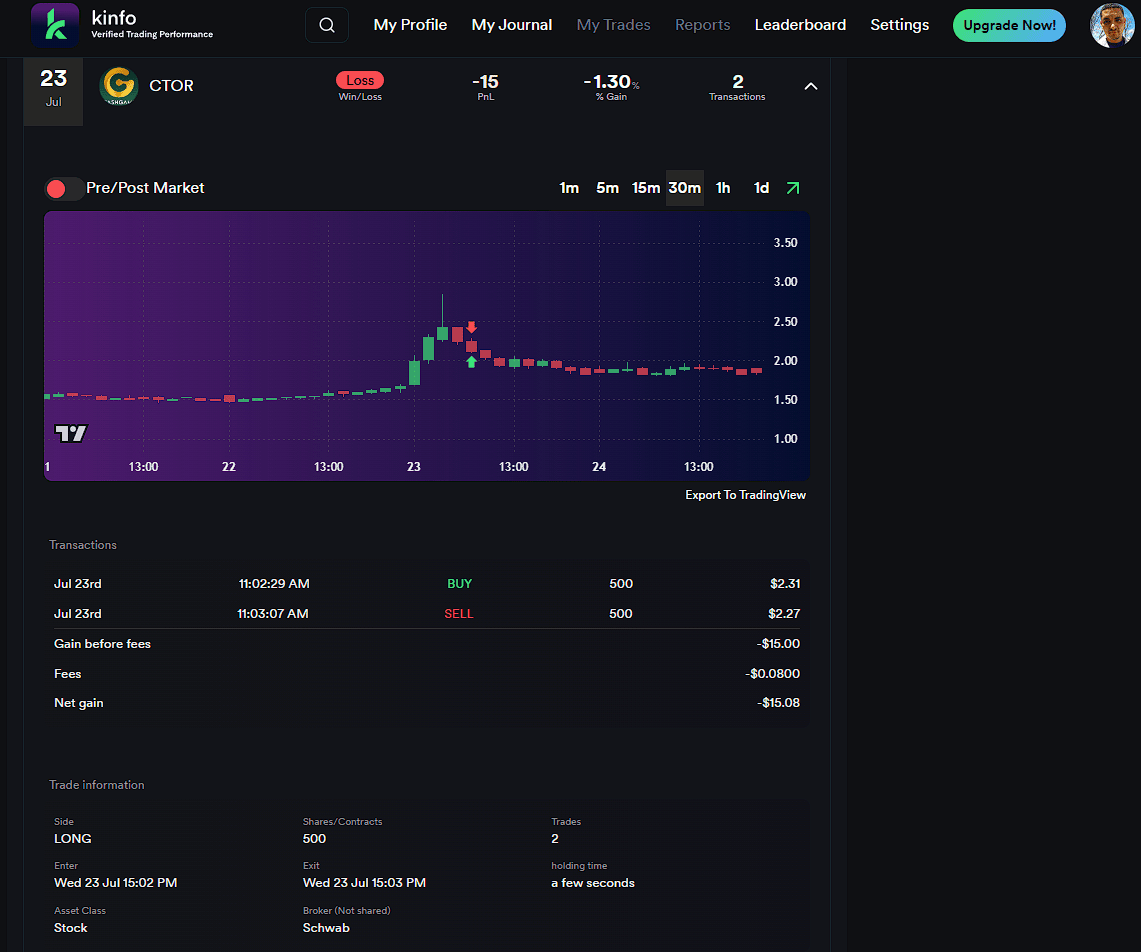Click the Upgrade Now! button
This screenshot has height=952, width=1141.
[1009, 25]
